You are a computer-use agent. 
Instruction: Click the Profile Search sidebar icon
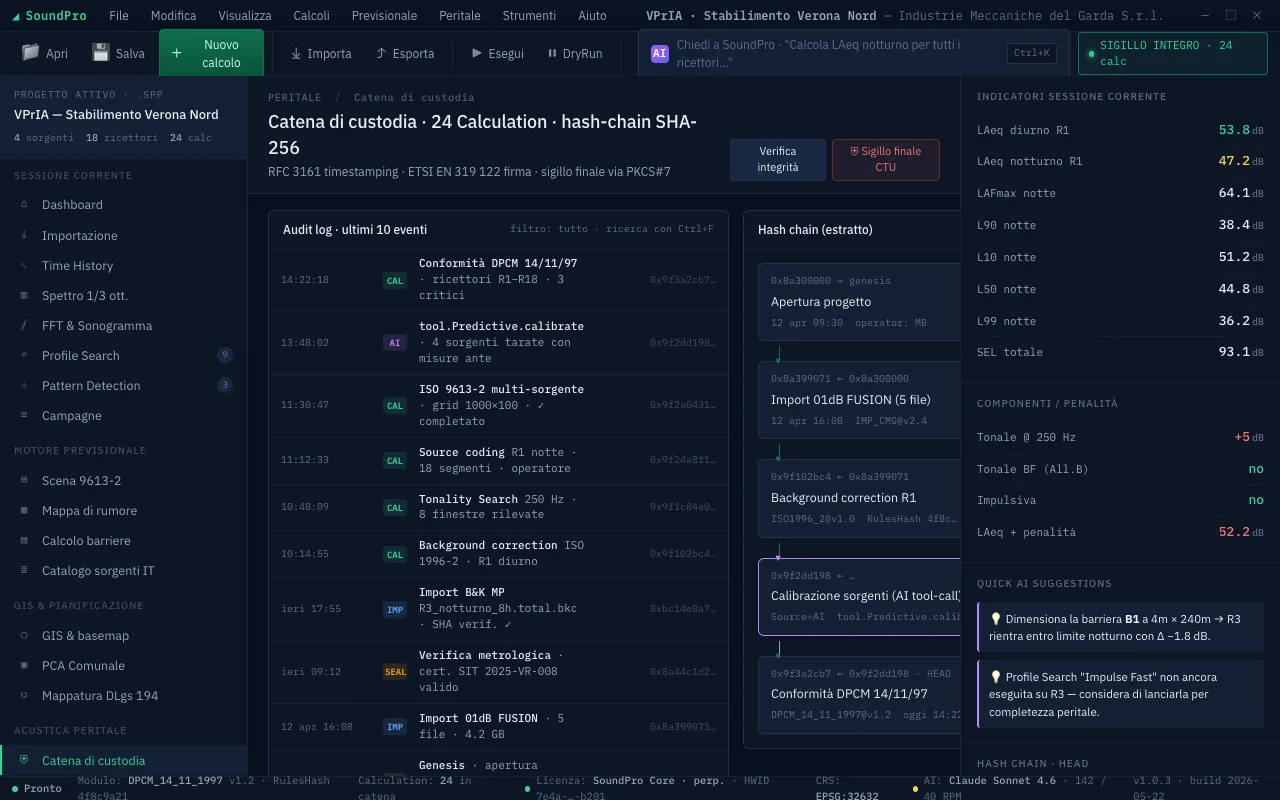click(24, 355)
